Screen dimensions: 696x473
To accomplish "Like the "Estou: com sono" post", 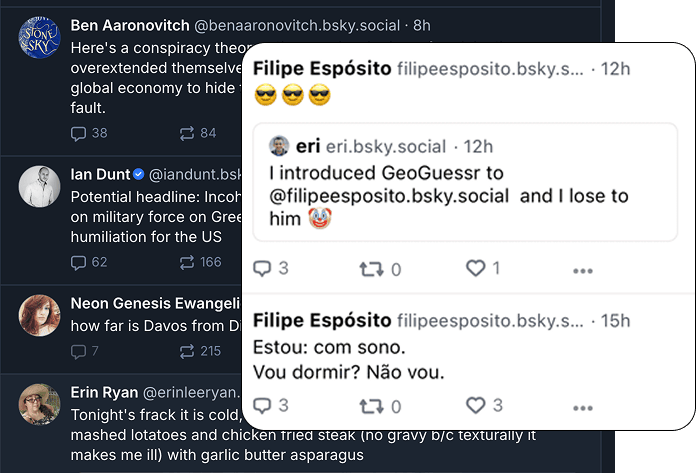I will [x=476, y=405].
